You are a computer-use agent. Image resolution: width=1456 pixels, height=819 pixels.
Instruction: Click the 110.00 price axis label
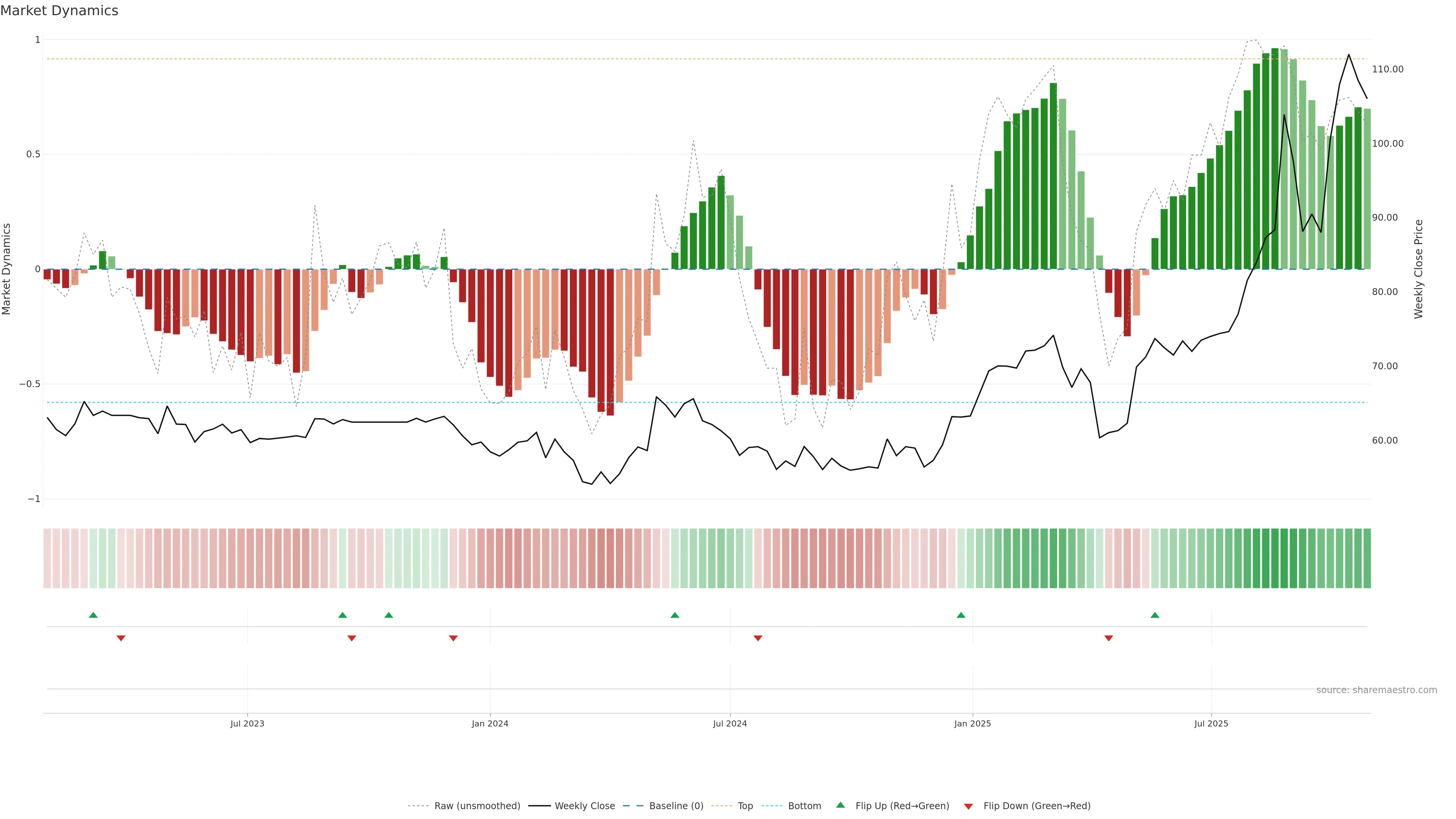(x=1387, y=69)
